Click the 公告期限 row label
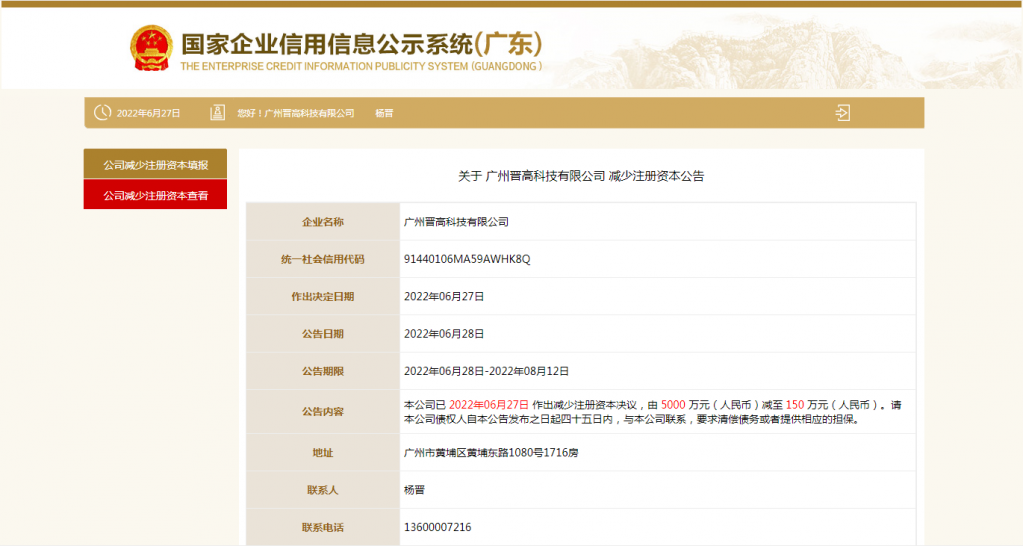 click(322, 371)
